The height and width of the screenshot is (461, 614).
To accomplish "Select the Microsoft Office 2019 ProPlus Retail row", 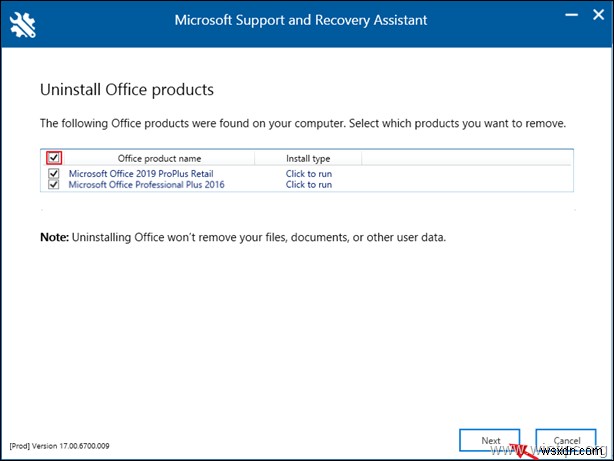I will coord(140,173).
